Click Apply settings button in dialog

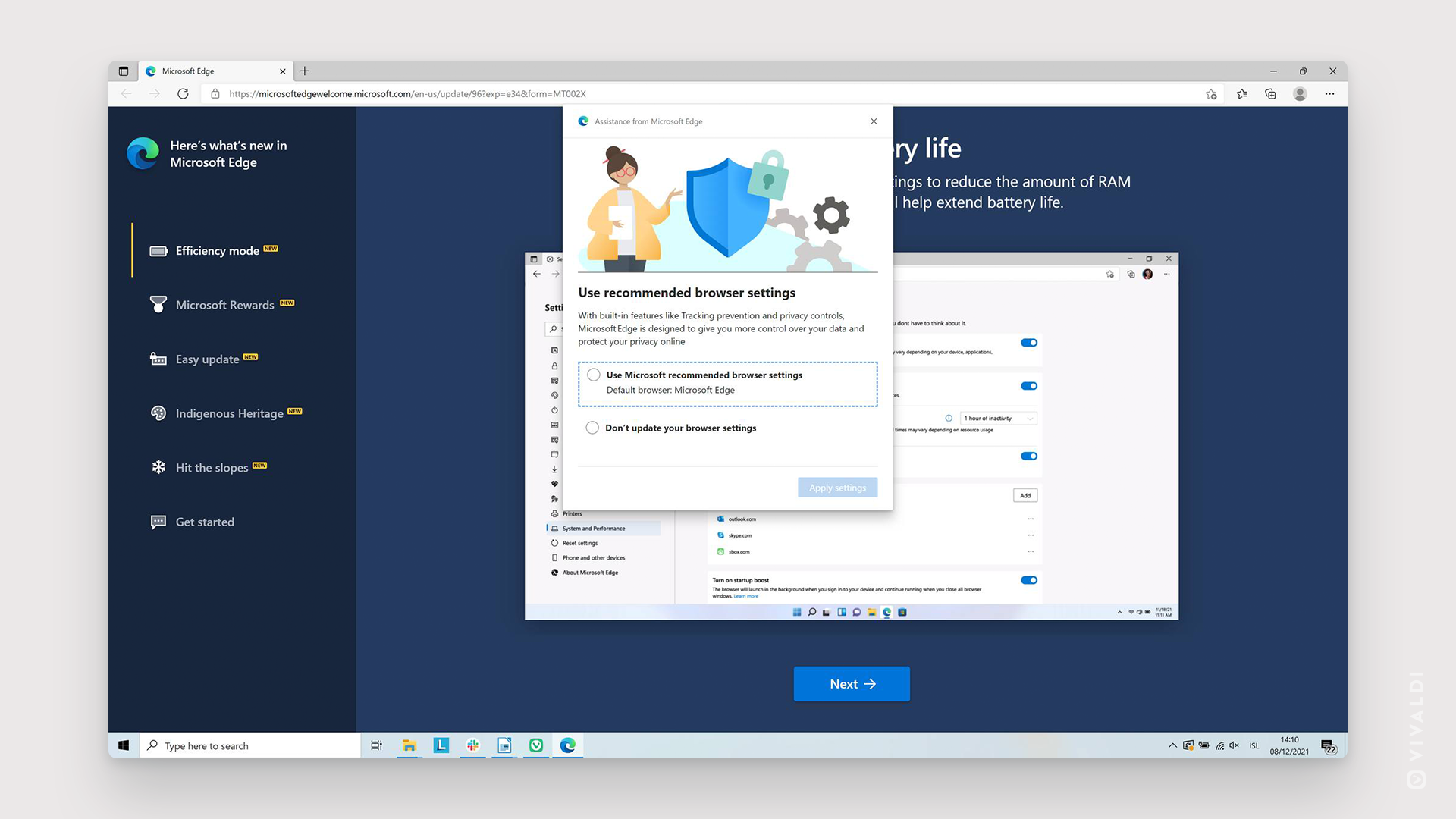pos(838,487)
